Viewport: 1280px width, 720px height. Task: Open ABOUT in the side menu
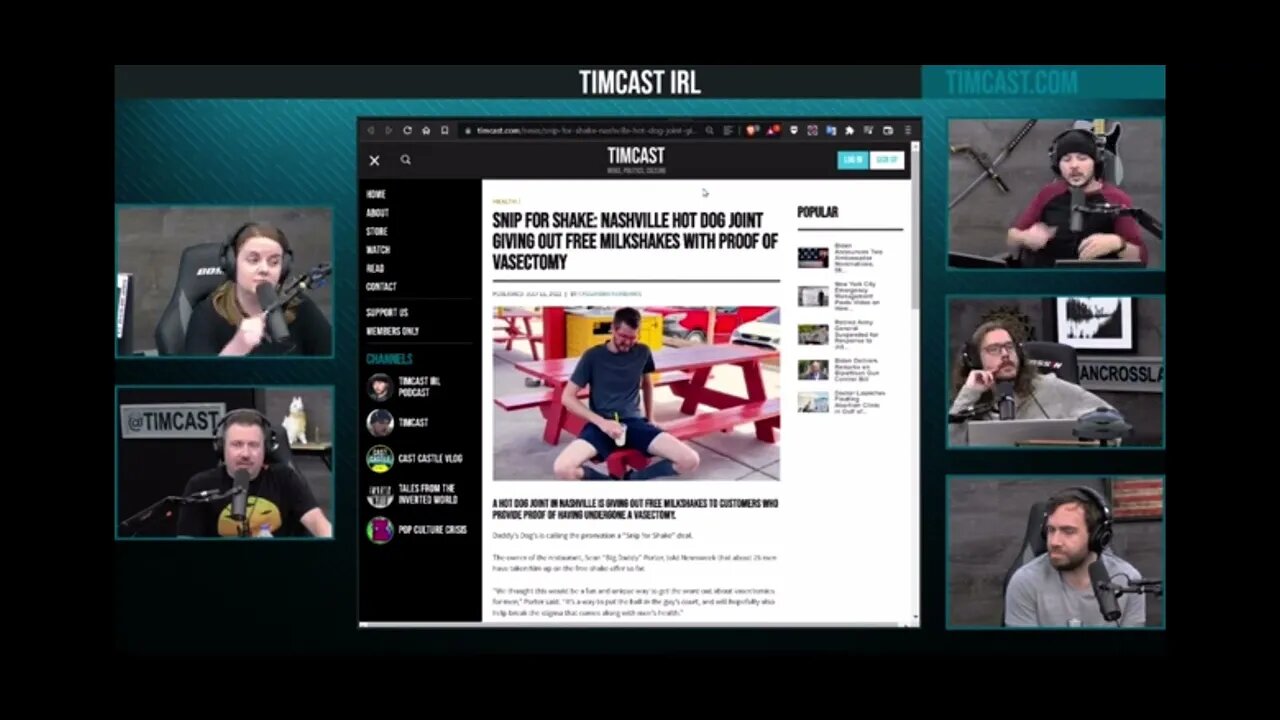[x=377, y=213]
